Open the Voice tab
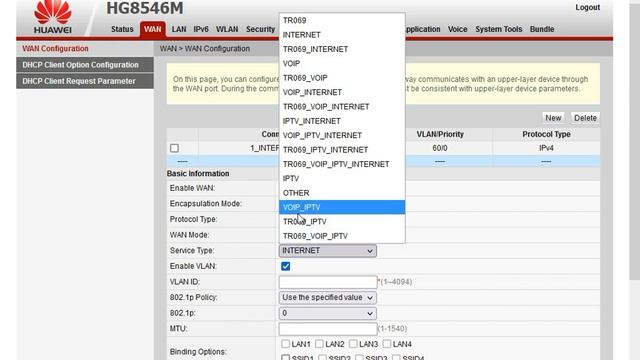 [x=457, y=29]
